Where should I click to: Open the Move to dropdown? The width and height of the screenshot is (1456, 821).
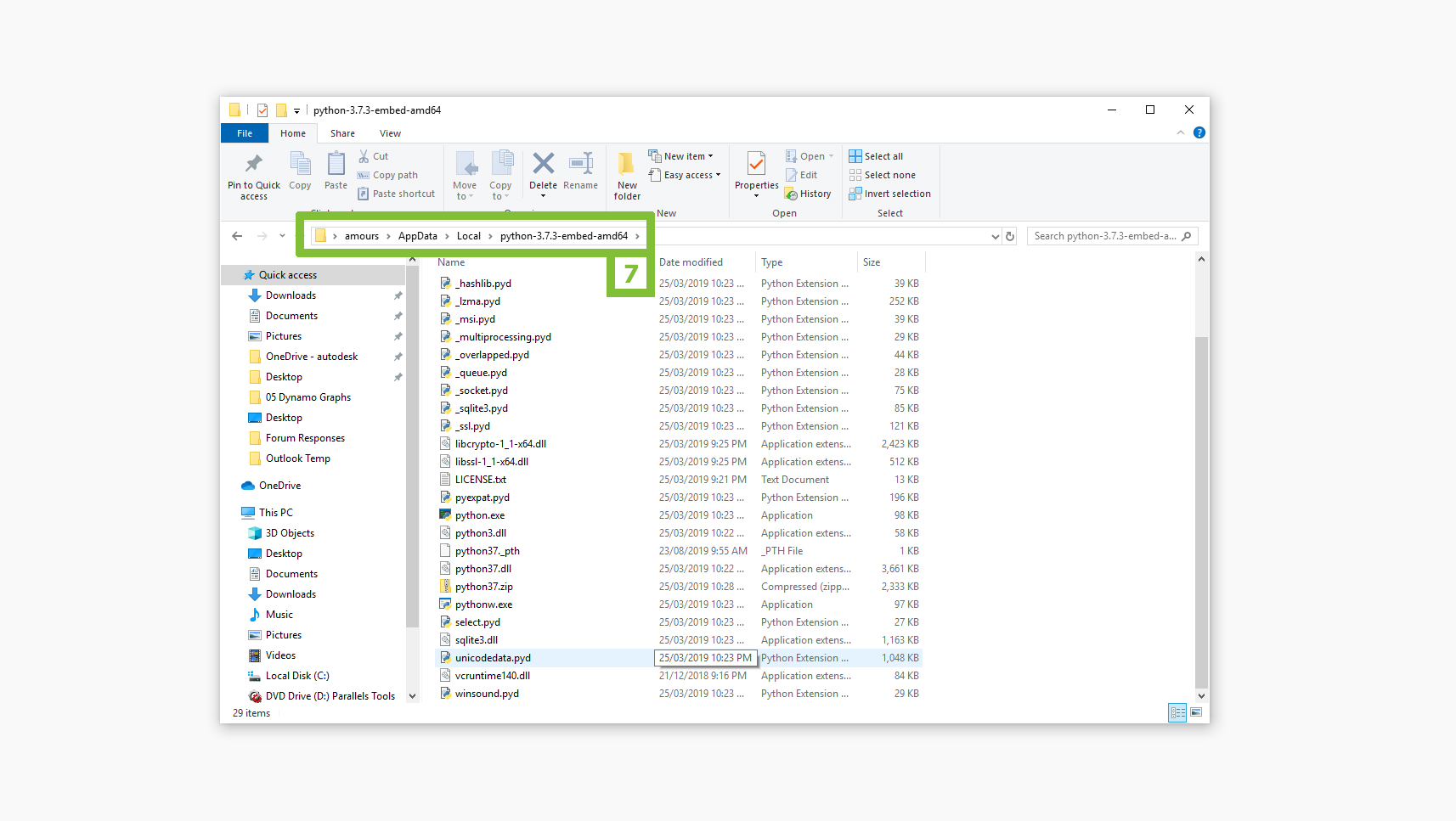click(465, 176)
